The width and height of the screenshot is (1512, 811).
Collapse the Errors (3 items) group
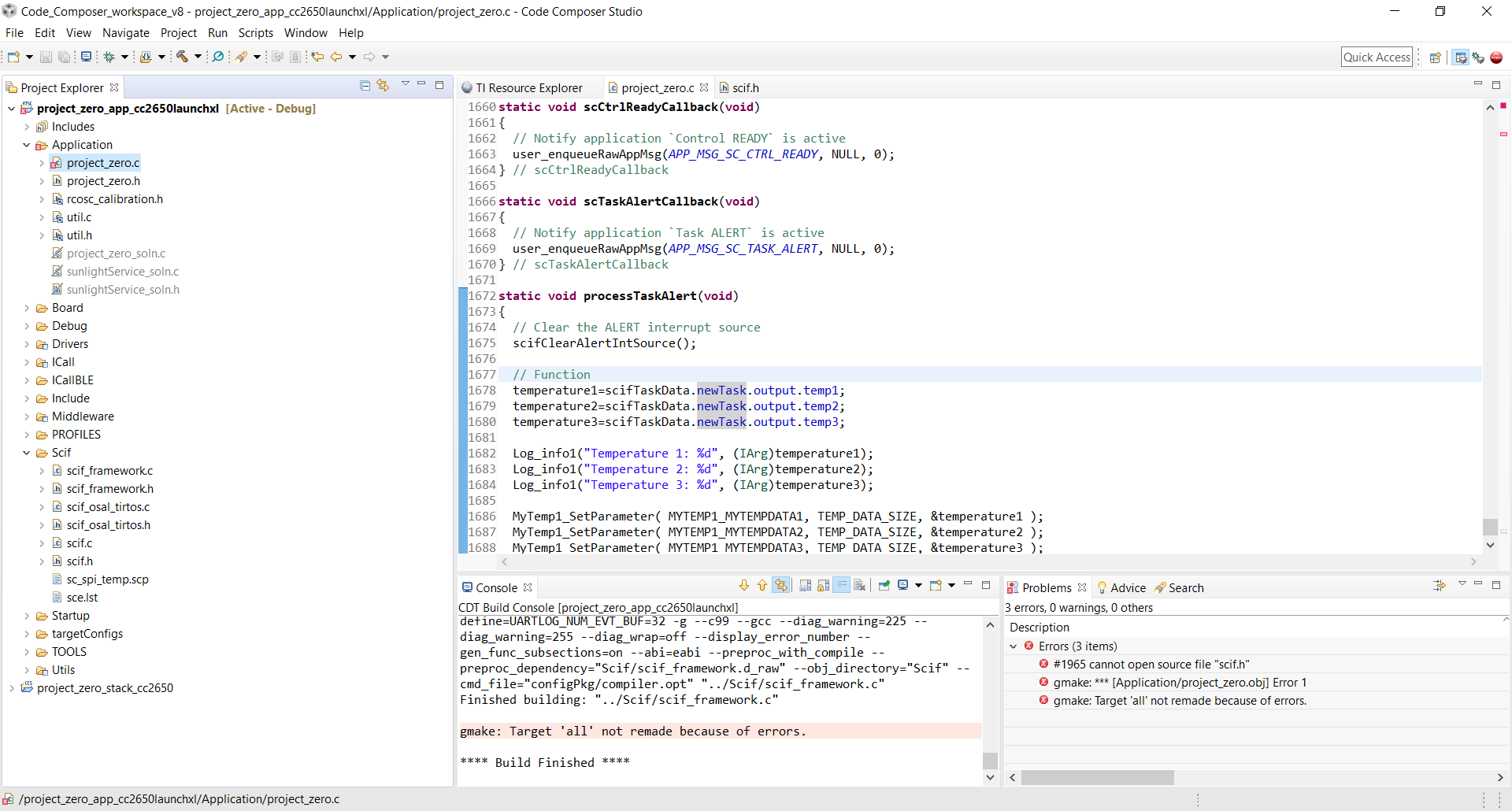(x=1014, y=646)
